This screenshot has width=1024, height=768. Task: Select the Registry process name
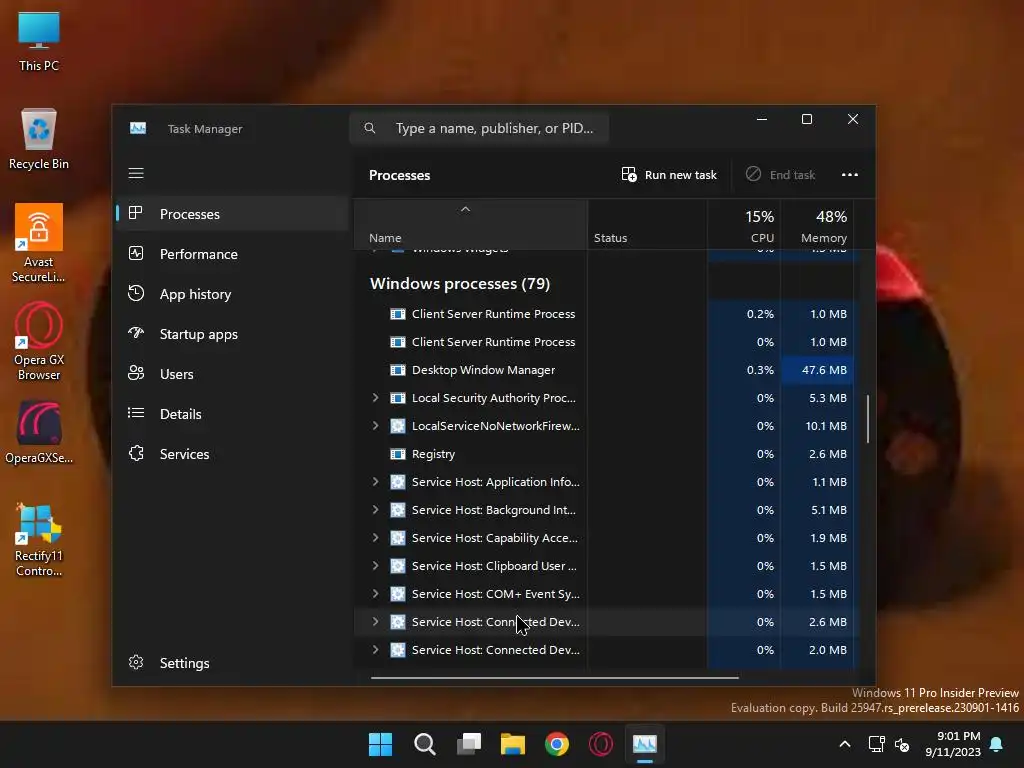433,454
